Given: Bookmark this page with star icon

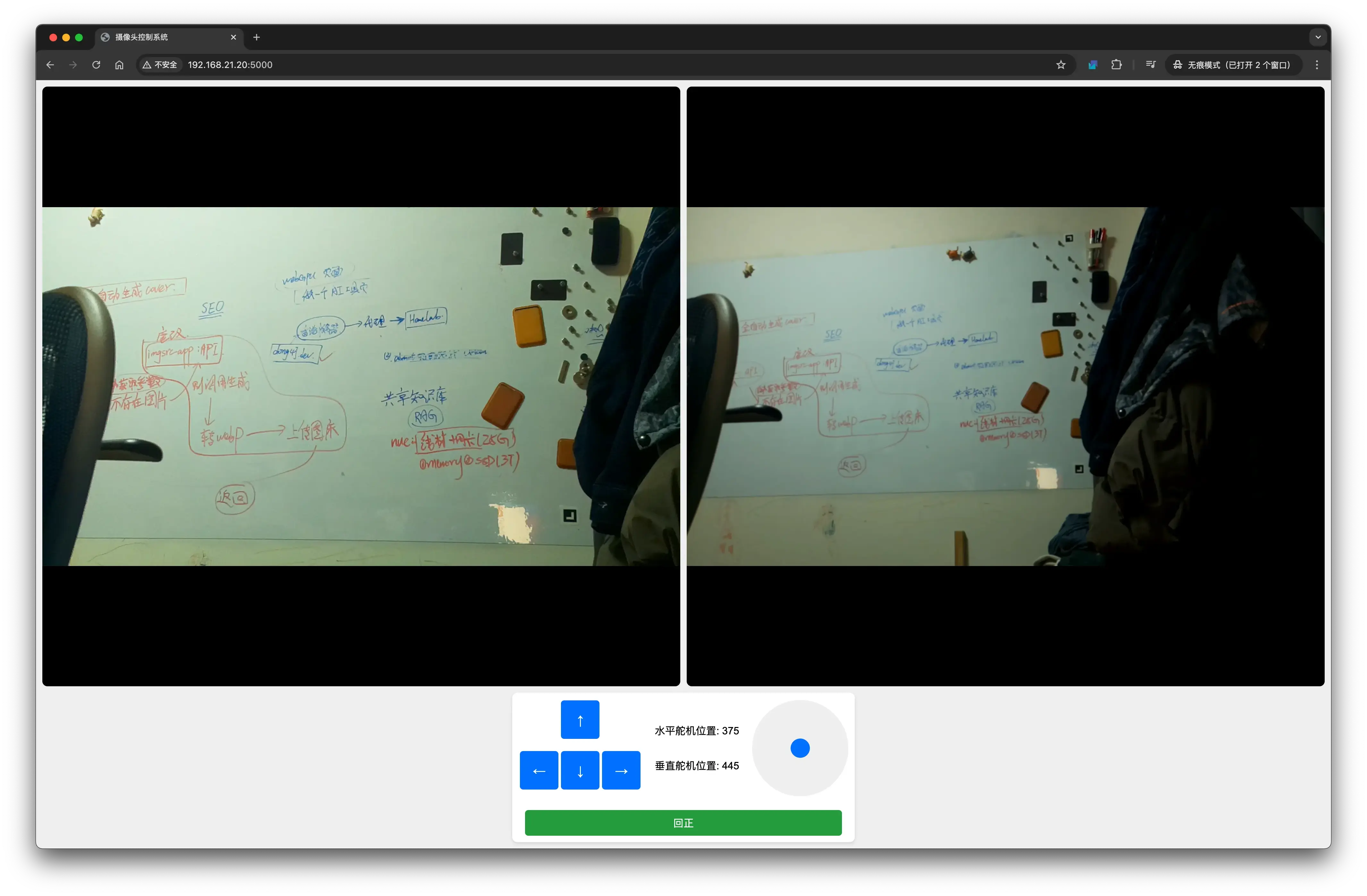Looking at the screenshot, I should coord(1060,65).
